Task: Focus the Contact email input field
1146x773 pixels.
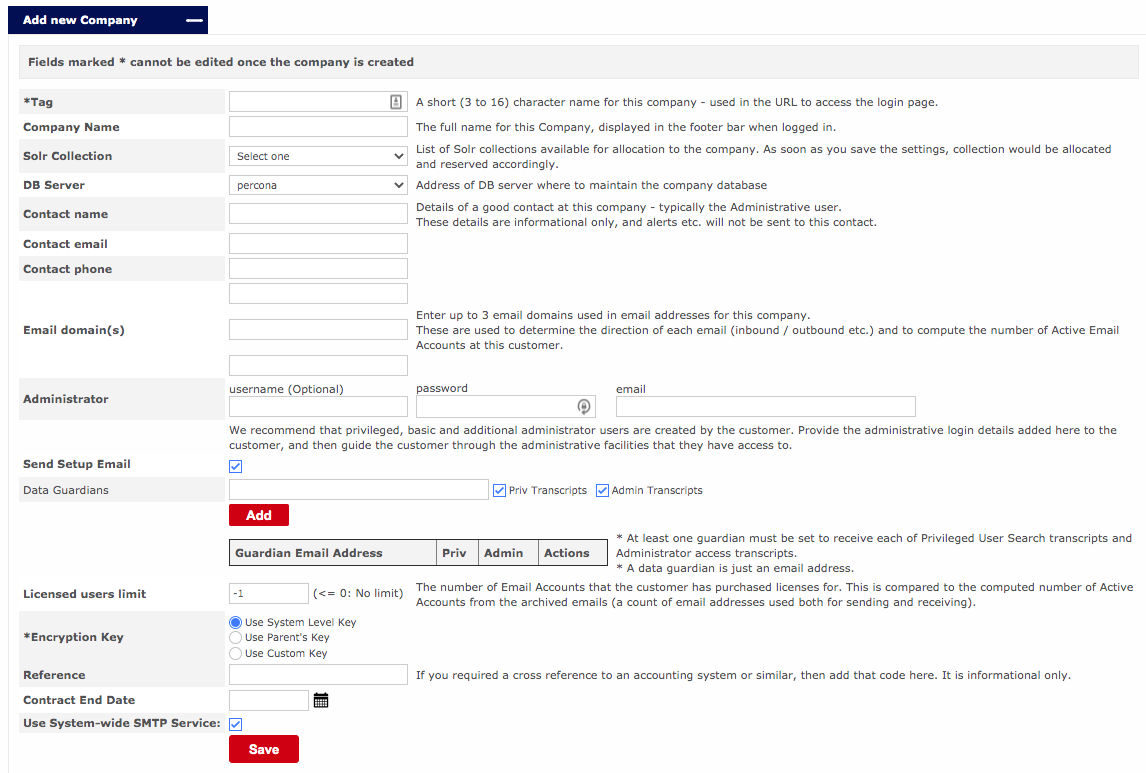Action: pos(318,244)
